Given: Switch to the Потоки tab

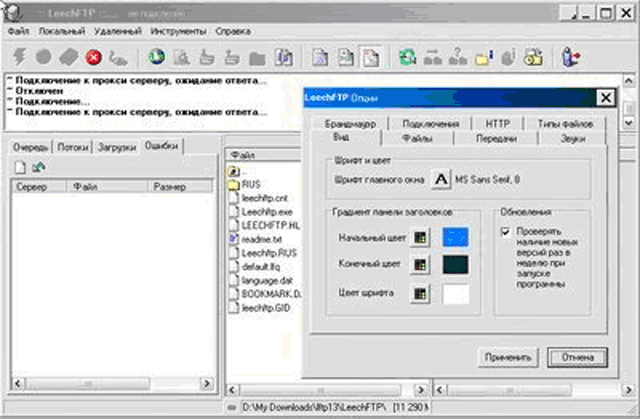Looking at the screenshot, I should click(73, 147).
